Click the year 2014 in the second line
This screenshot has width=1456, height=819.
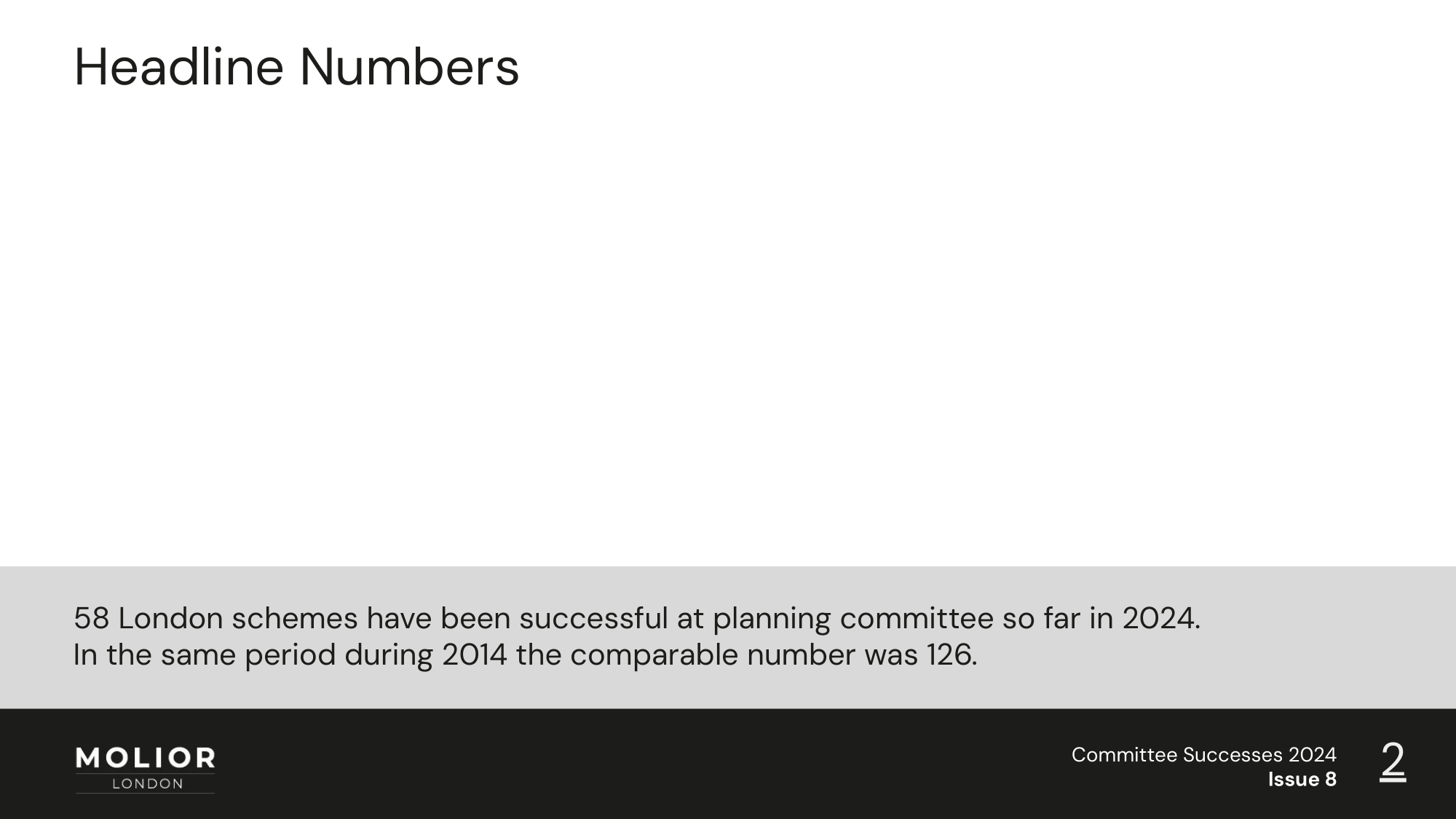click(474, 655)
